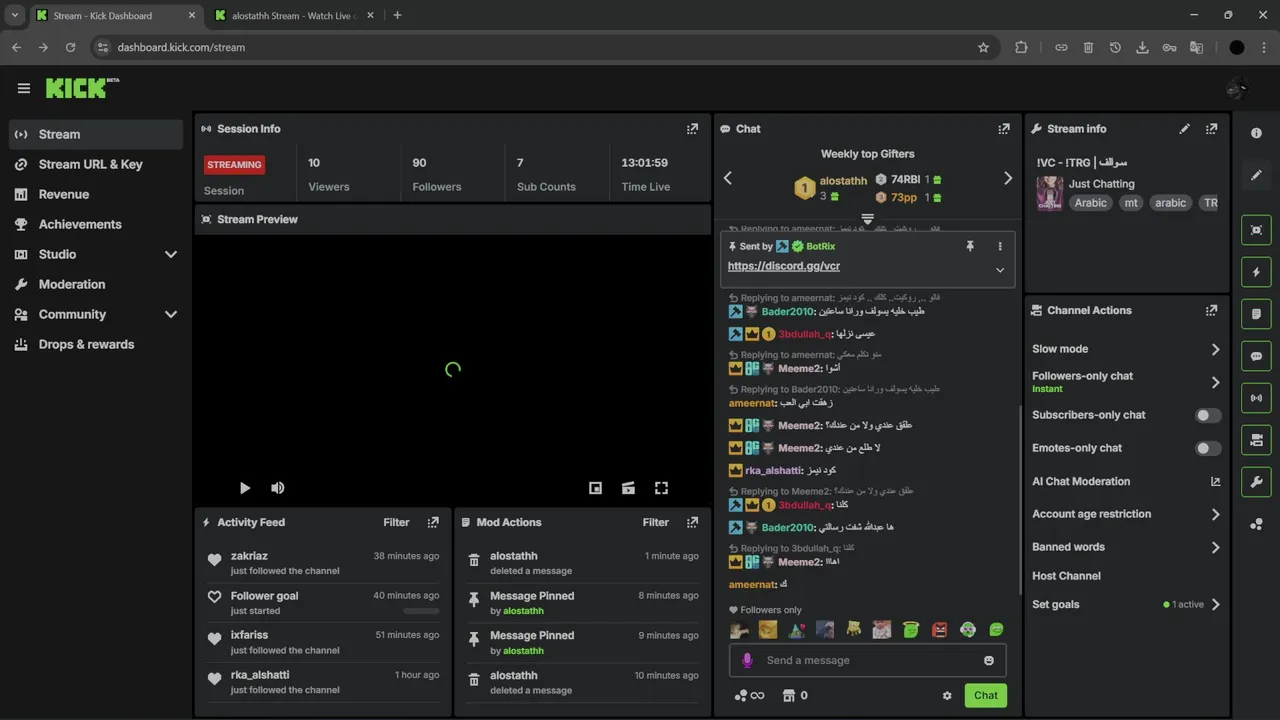1280x720 pixels.
Task: Open chat settings gear icon
Action: pyautogui.click(x=947, y=696)
